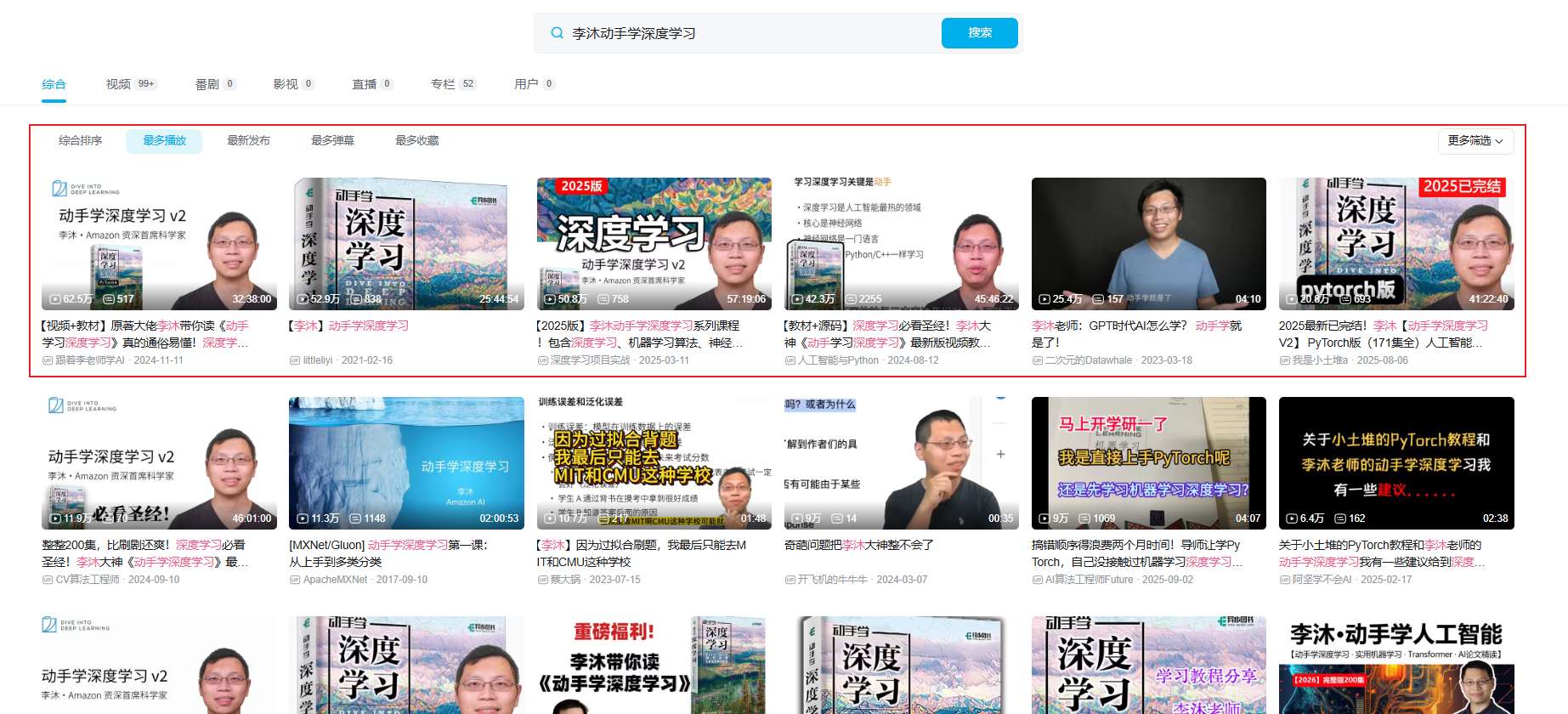The height and width of the screenshot is (714, 1568).
Task: Open title 【李沐】动手学深度学习
Action: 349,326
